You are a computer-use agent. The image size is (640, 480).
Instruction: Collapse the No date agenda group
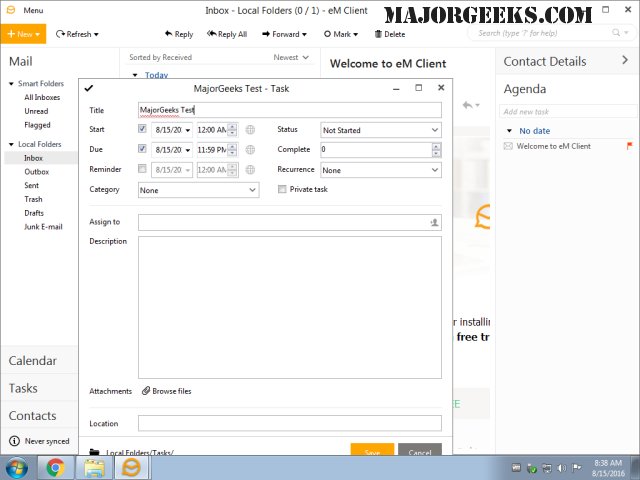pos(509,131)
